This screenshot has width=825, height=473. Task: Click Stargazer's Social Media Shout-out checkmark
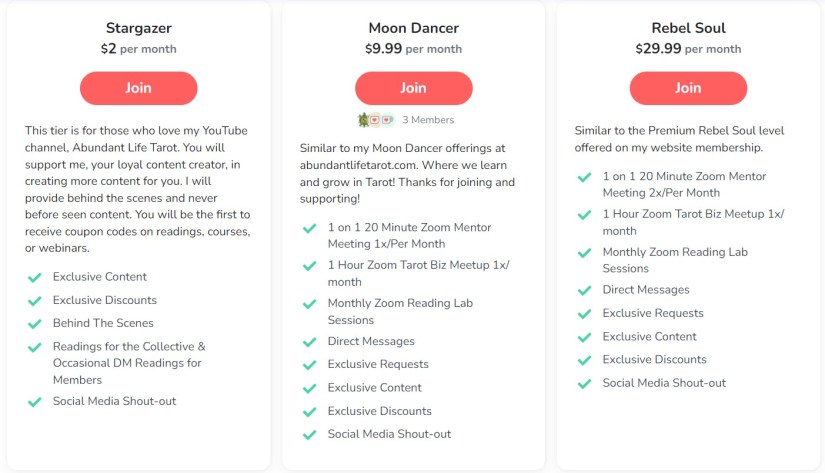(35, 402)
